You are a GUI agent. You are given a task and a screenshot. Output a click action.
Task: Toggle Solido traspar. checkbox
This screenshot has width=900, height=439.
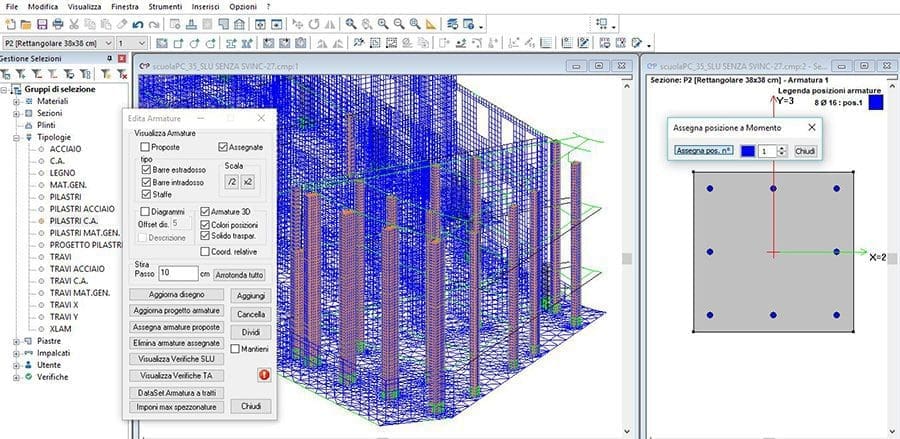[205, 236]
